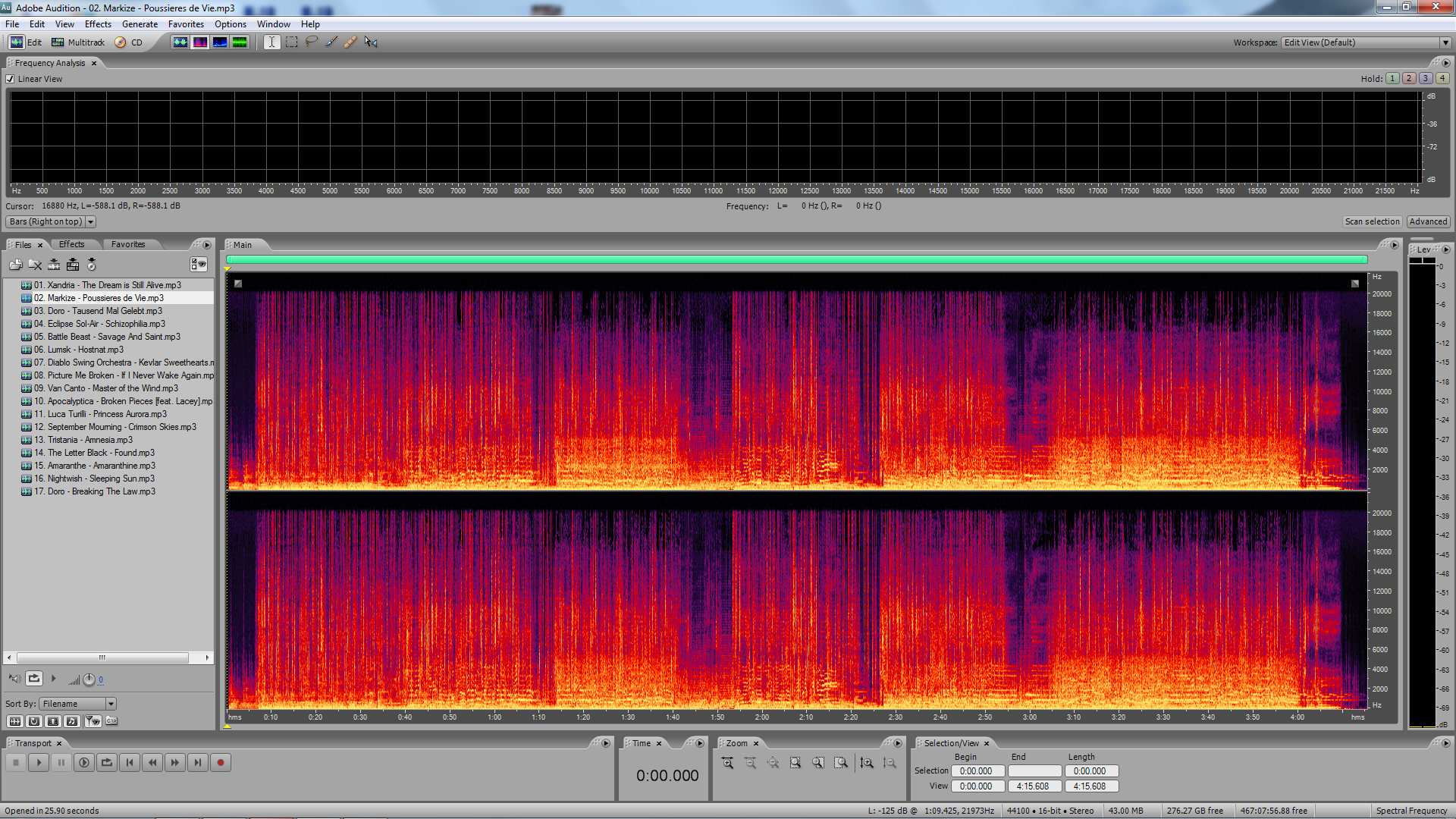Image resolution: width=1456 pixels, height=819 pixels.
Task: Switch to the Favorites tab
Action: (x=127, y=244)
